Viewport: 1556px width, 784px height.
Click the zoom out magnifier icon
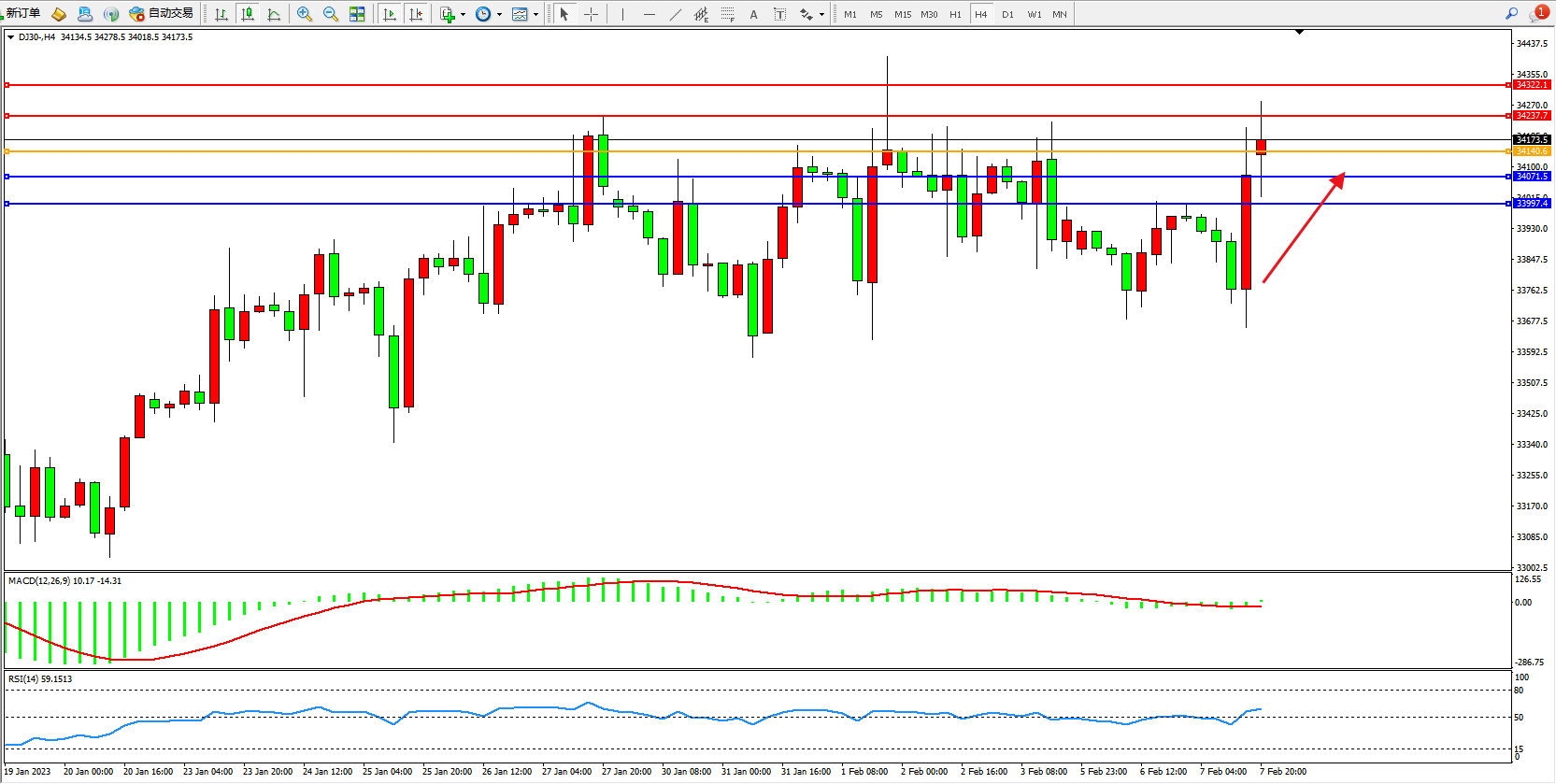[x=330, y=14]
